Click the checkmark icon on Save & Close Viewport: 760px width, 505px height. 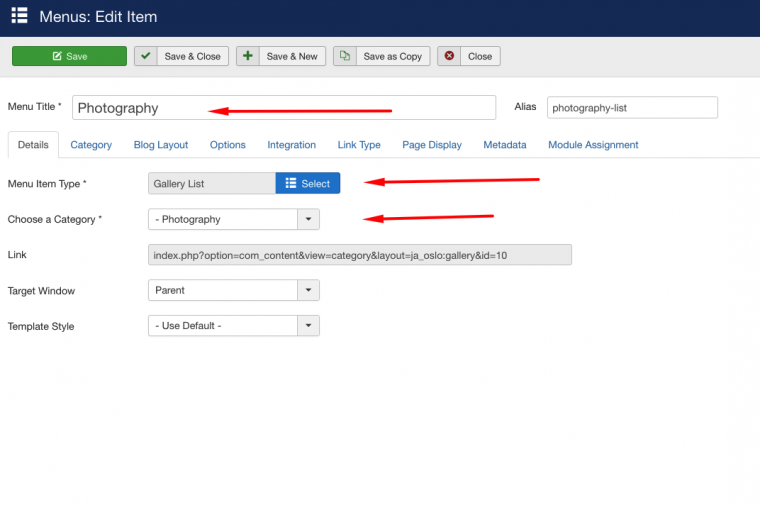pyautogui.click(x=146, y=56)
